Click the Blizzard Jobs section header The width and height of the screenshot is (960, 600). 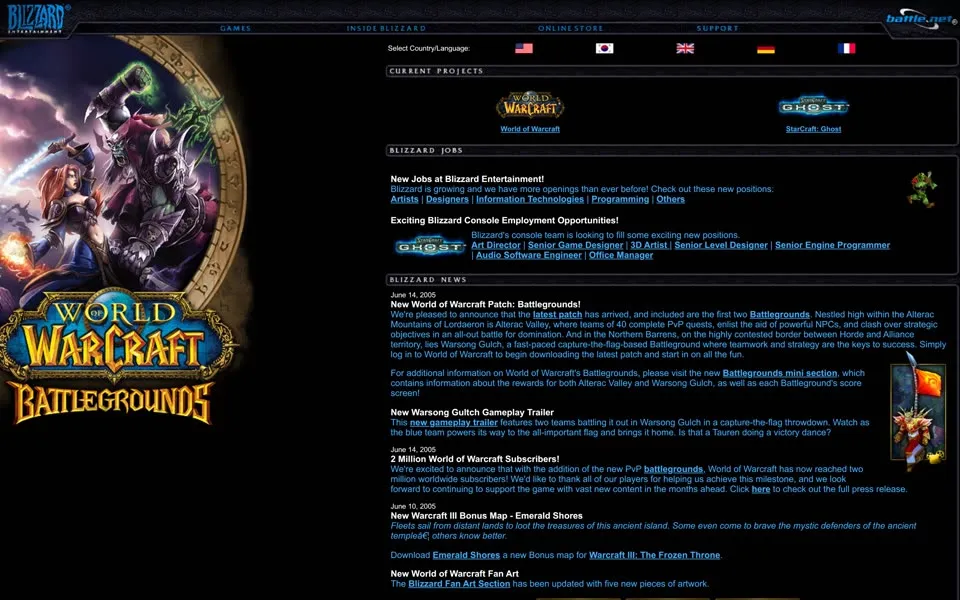coord(426,151)
